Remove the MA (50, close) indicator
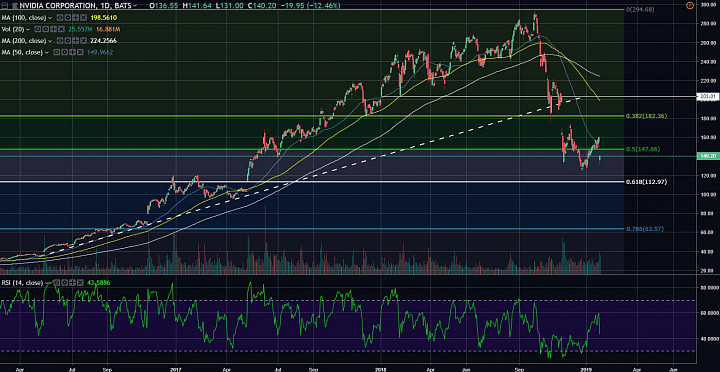The height and width of the screenshot is (372, 720). pos(80,52)
